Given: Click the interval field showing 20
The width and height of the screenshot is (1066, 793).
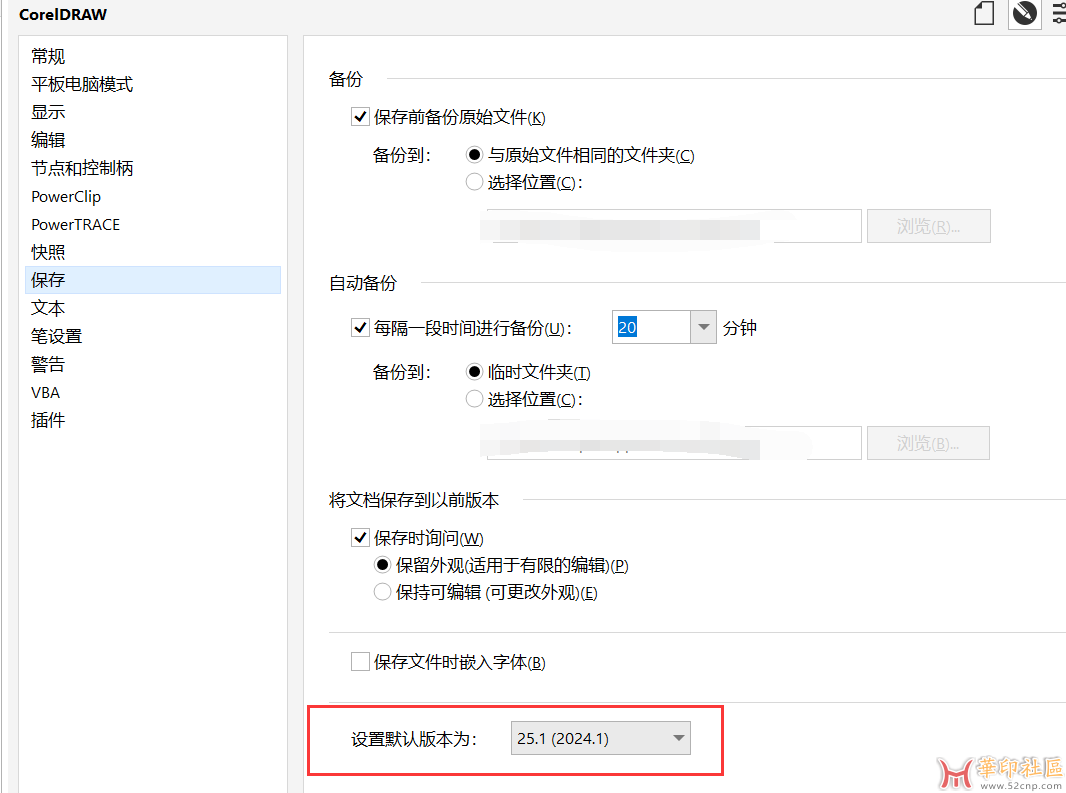Looking at the screenshot, I should point(651,327).
